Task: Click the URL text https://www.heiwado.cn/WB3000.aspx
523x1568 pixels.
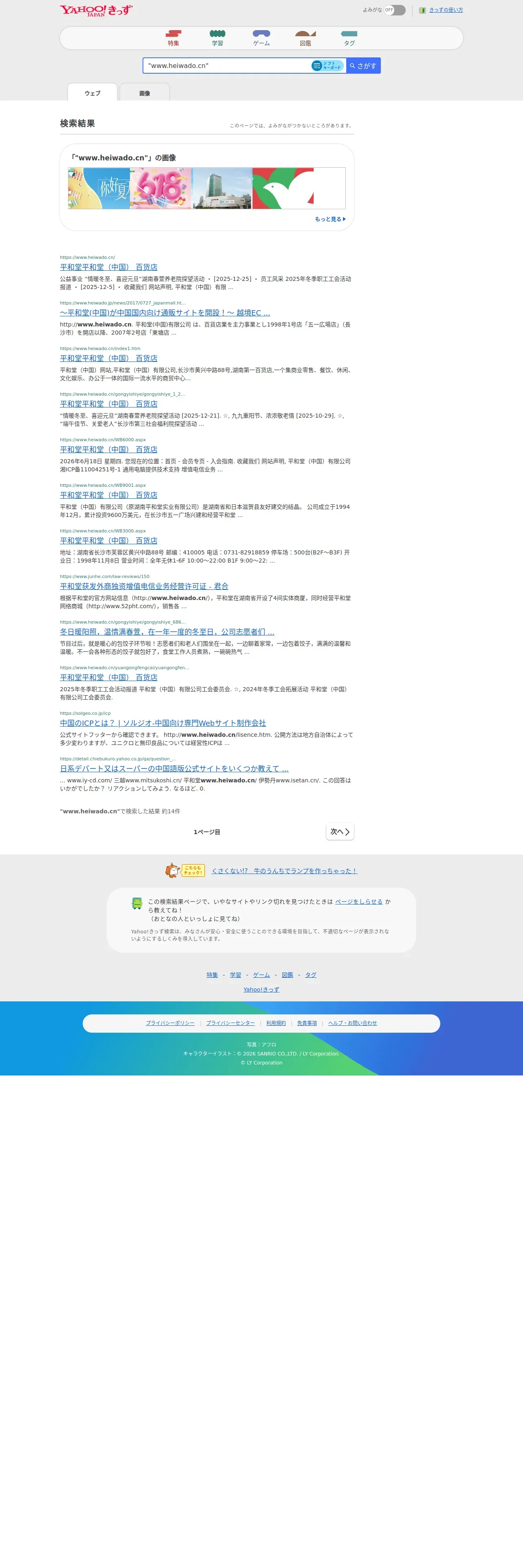Action: click(x=103, y=531)
